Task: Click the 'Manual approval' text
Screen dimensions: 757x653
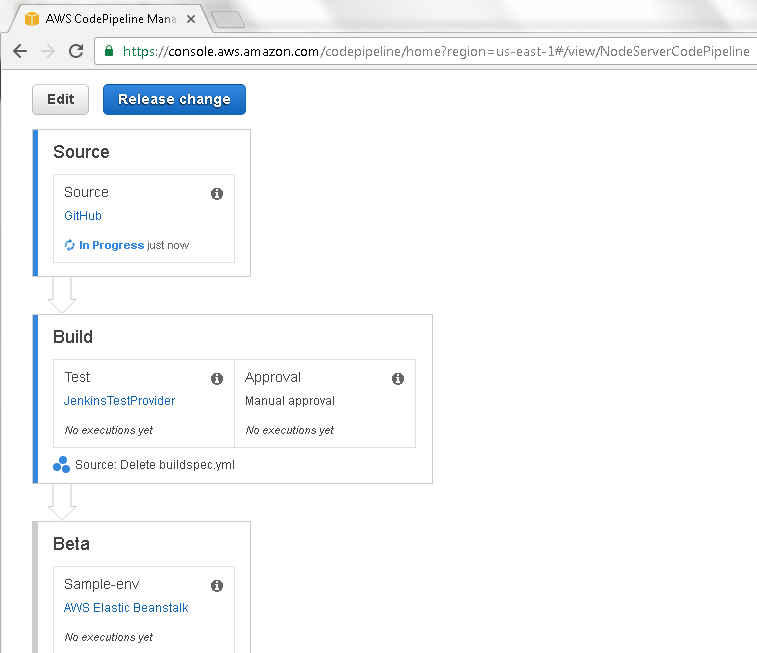Action: click(x=290, y=401)
